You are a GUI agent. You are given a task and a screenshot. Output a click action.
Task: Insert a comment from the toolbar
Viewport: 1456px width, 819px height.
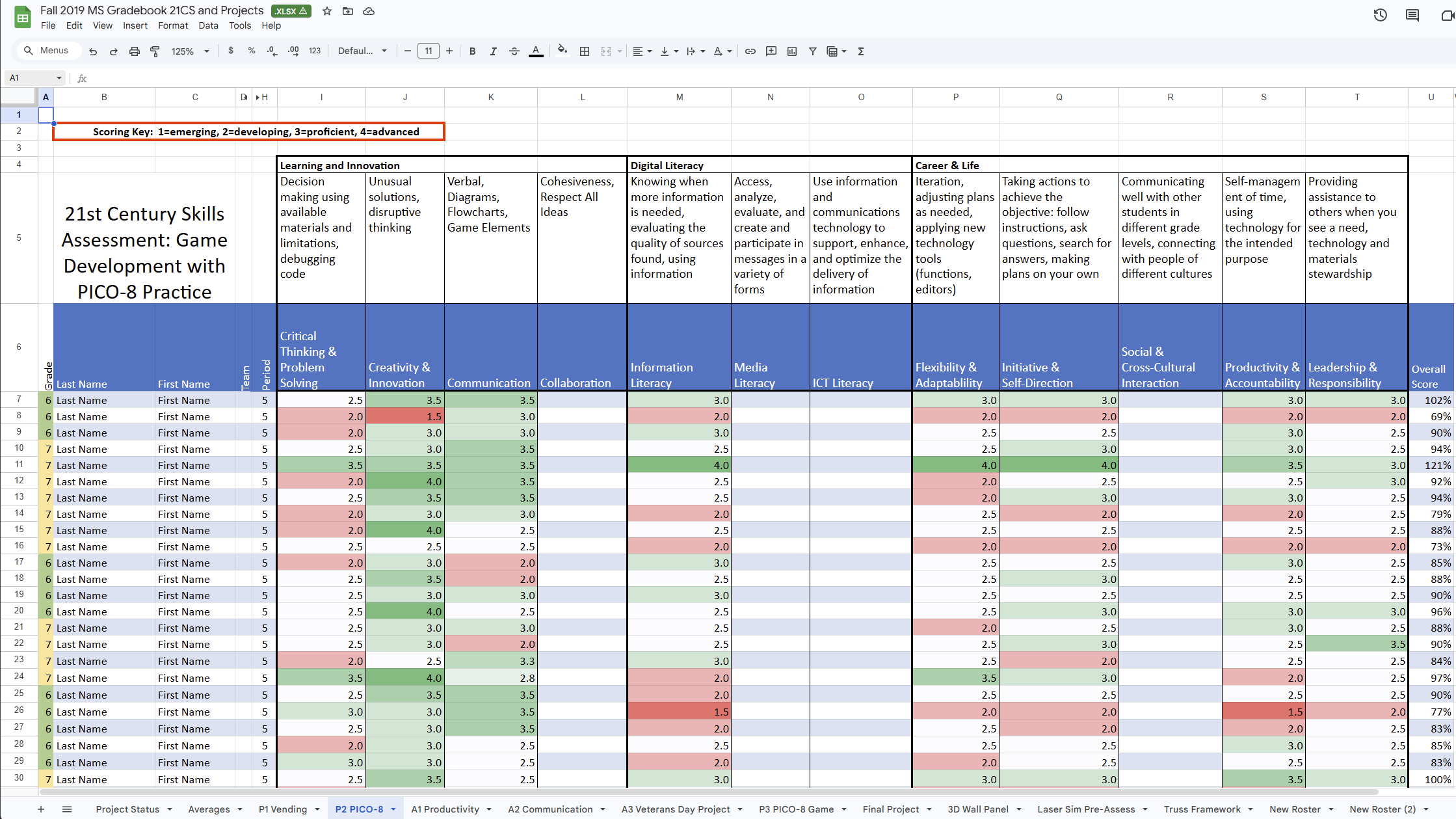771,51
